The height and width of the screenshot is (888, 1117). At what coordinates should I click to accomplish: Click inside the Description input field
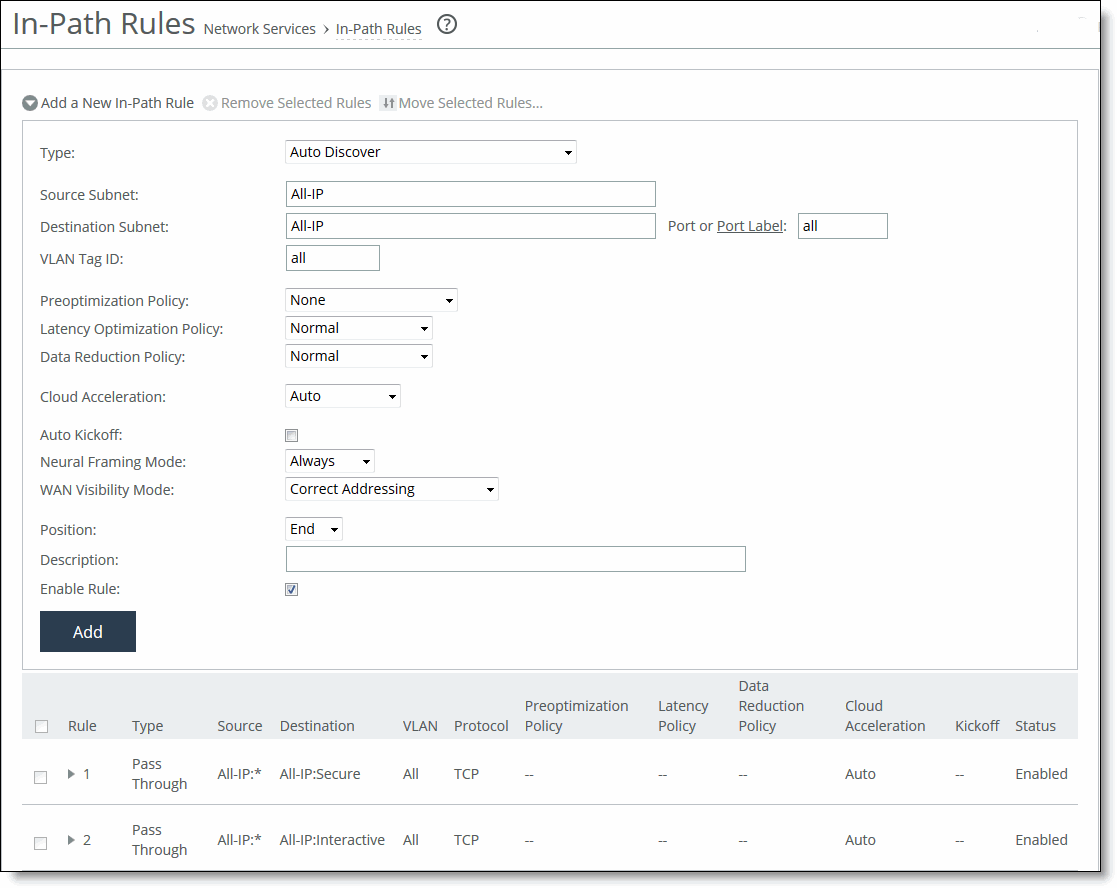pos(515,559)
